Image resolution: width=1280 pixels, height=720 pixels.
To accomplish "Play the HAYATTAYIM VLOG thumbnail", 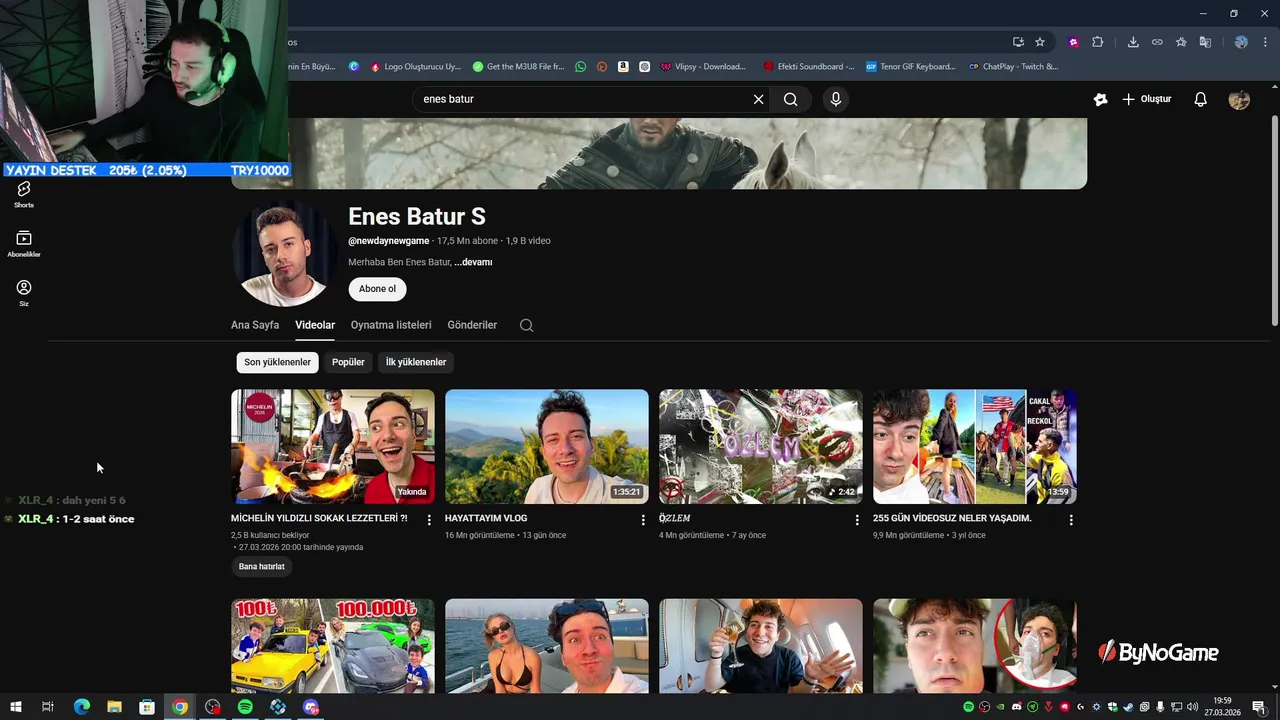I will pos(547,447).
